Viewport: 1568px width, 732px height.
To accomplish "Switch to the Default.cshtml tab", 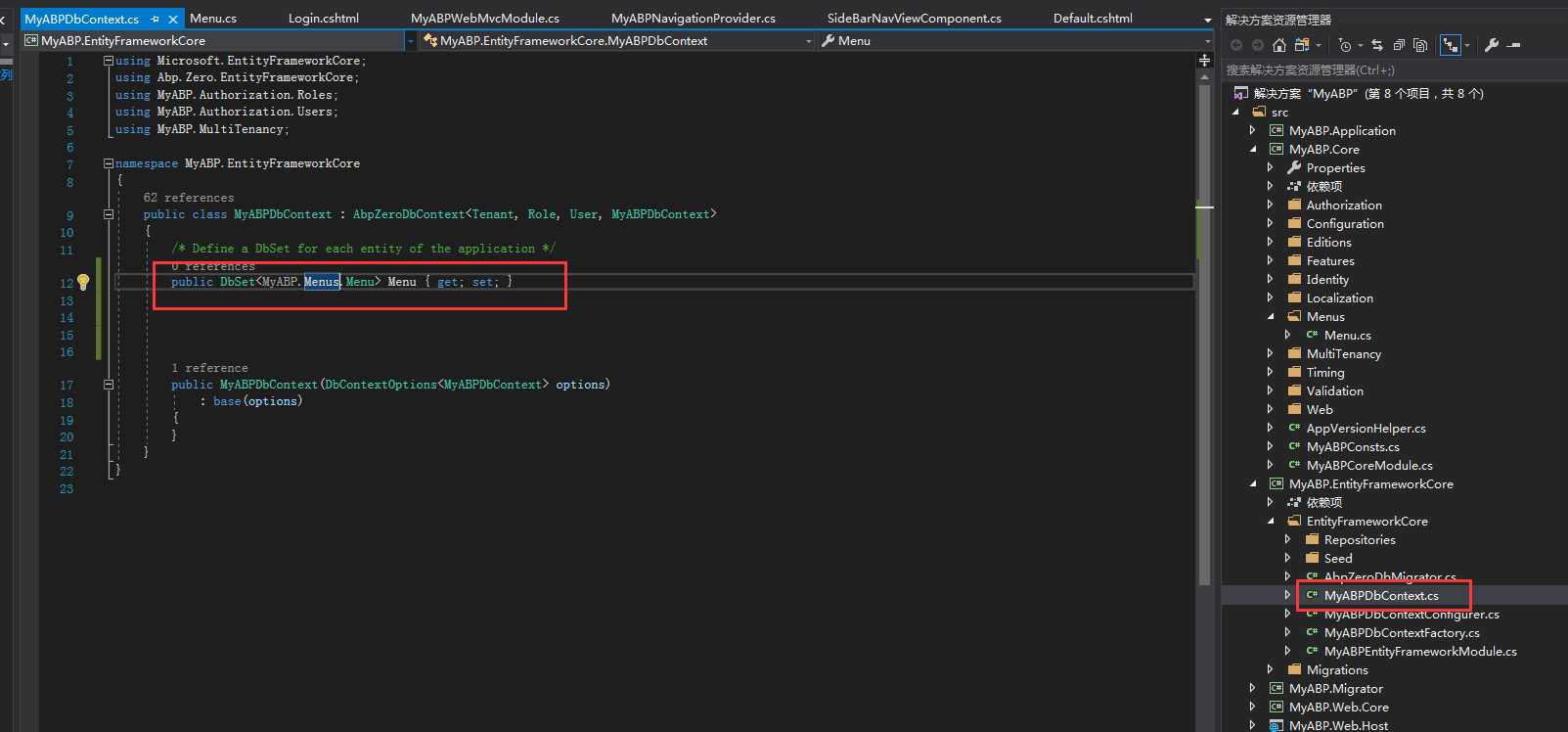I will (x=1093, y=18).
